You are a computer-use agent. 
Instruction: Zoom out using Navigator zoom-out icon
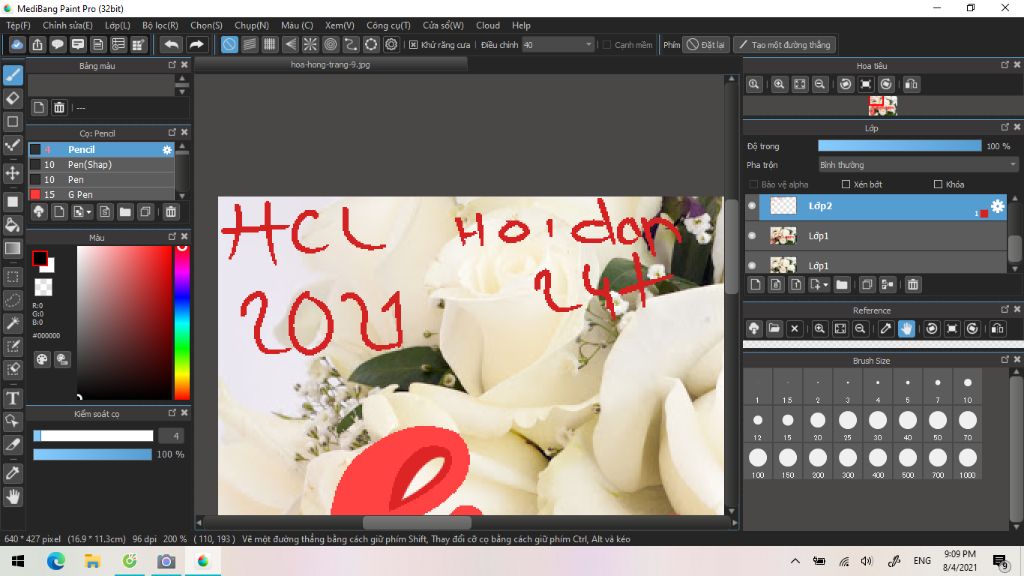(820, 84)
